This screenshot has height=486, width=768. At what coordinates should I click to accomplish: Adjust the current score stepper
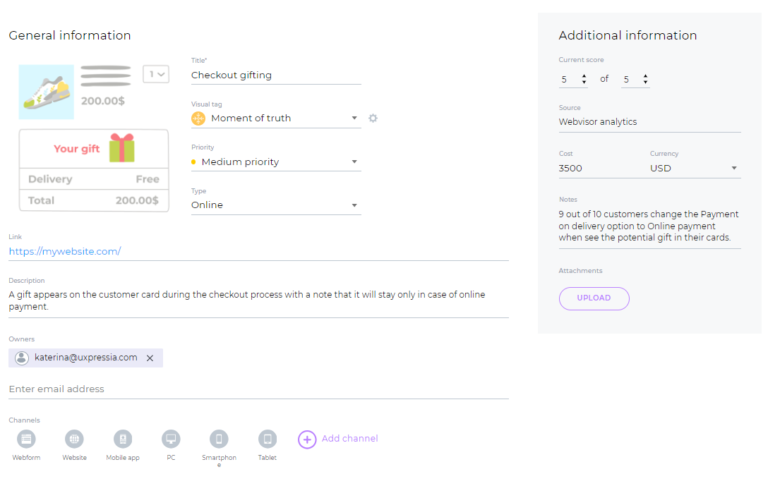pyautogui.click(x=584, y=79)
